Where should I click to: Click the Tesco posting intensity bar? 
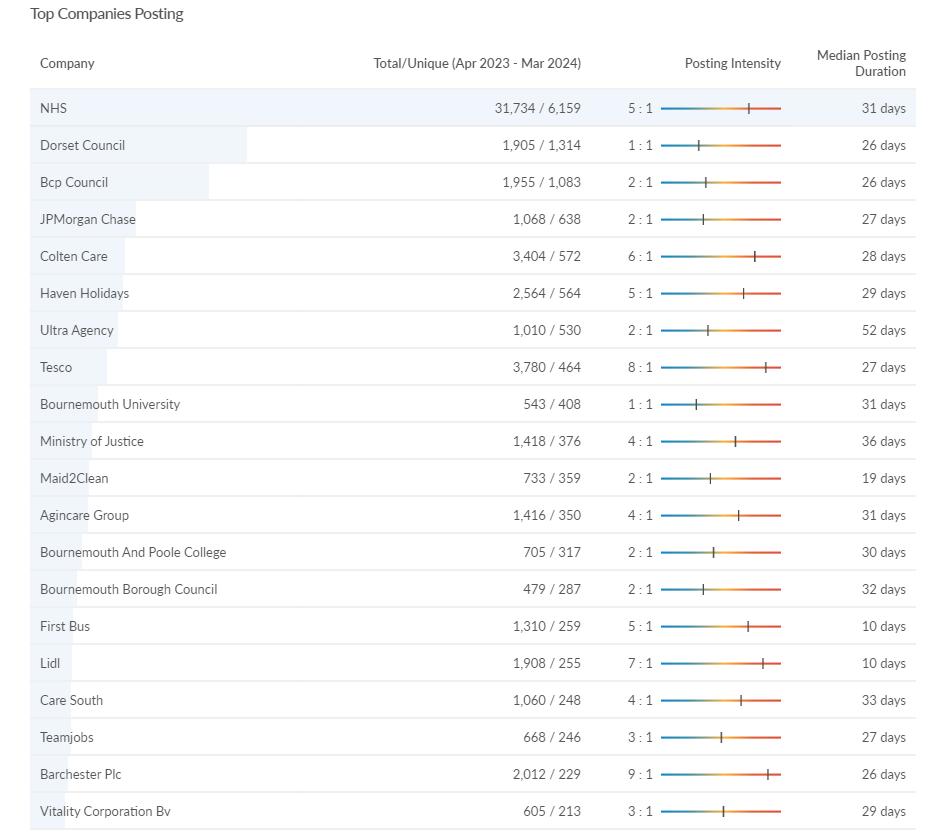pos(720,367)
